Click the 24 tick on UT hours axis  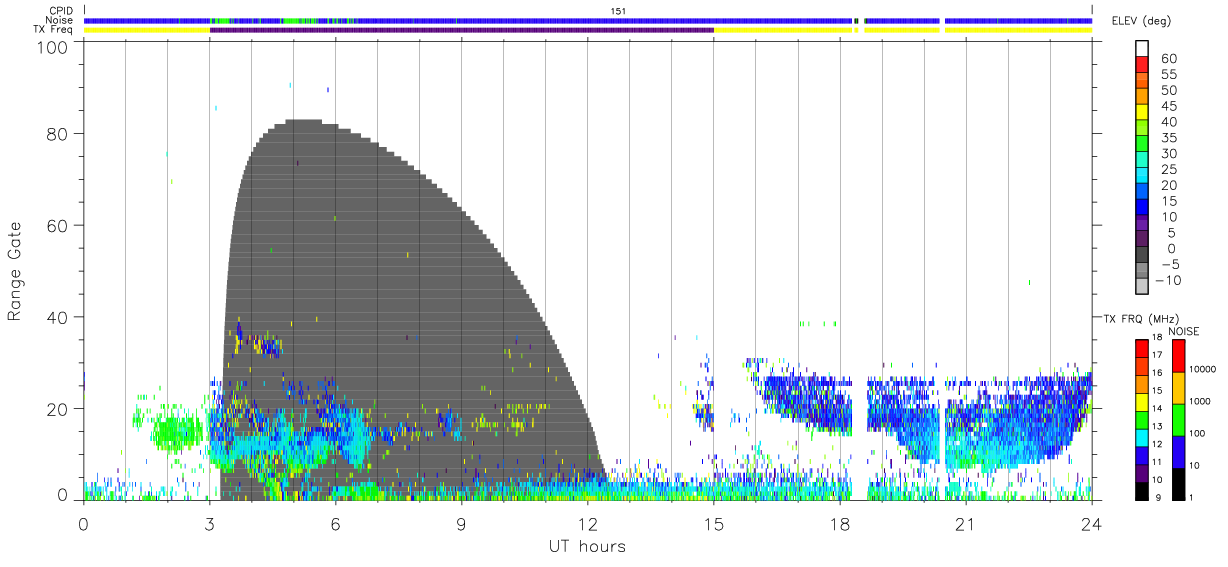point(1091,522)
